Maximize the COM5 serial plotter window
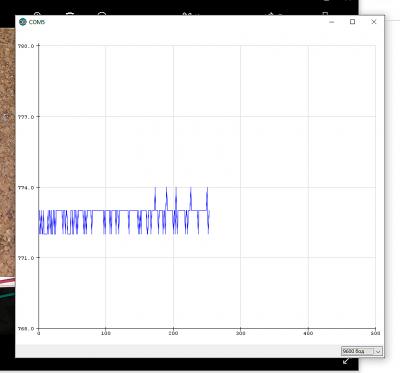This screenshot has width=400, height=373. pyautogui.click(x=352, y=22)
